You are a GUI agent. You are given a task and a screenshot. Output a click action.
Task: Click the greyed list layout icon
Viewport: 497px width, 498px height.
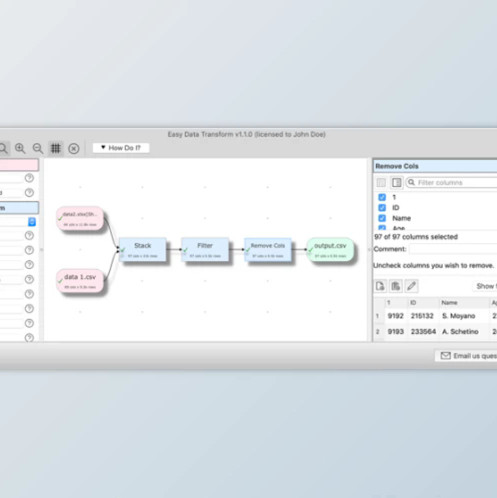pos(381,183)
